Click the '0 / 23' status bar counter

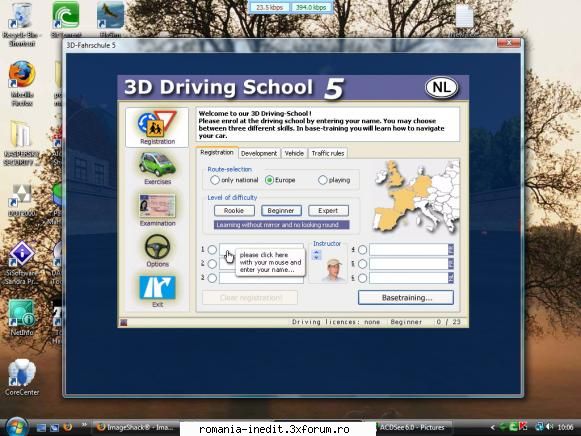(x=448, y=322)
